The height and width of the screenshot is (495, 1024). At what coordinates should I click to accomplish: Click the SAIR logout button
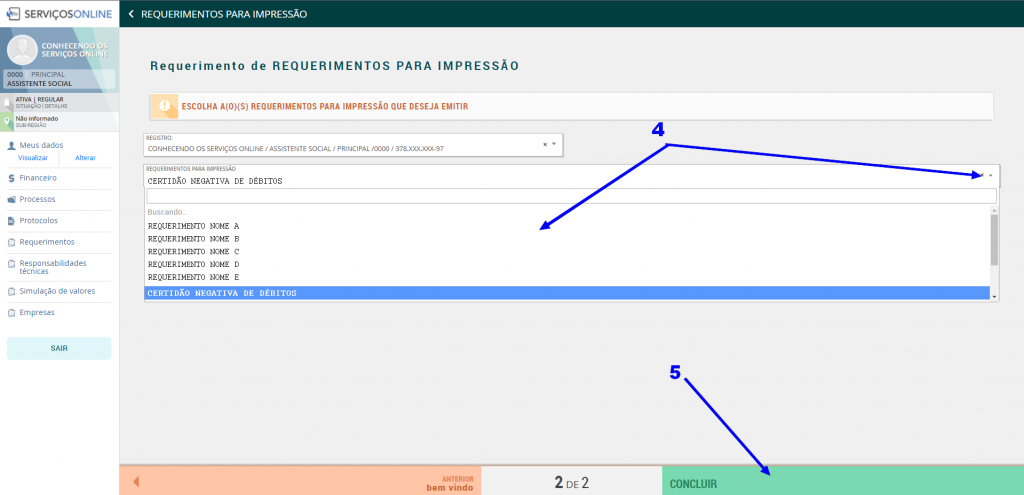tap(59, 348)
